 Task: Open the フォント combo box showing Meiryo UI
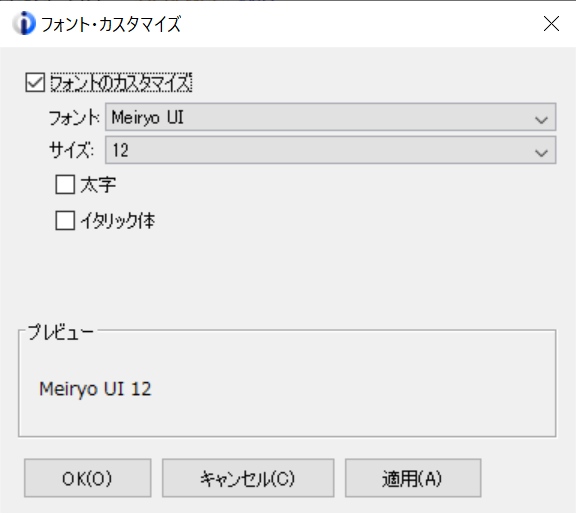pos(331,117)
